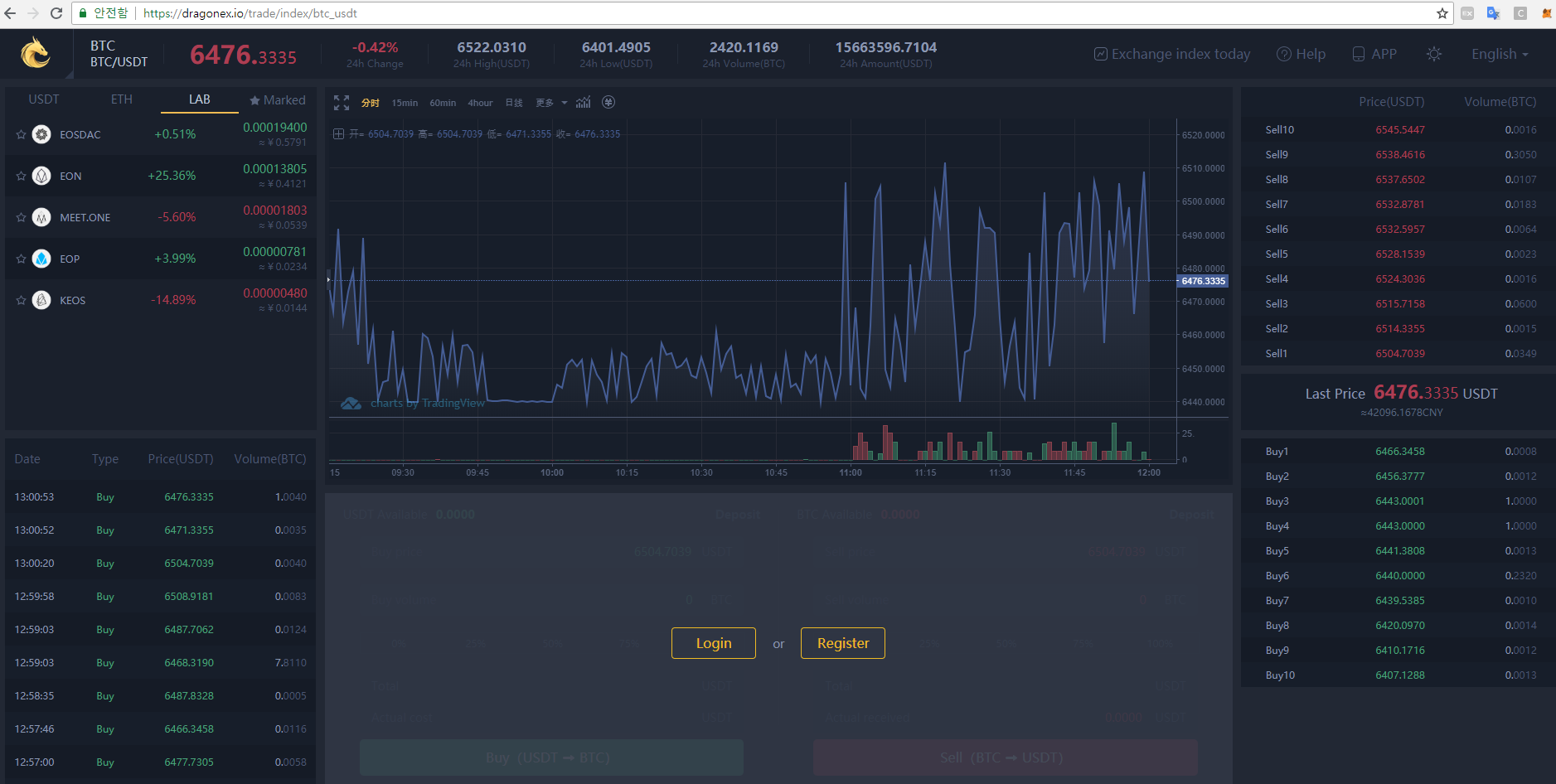Viewport: 1556px width, 784px height.
Task: Click the Last Price 6476.3335 value
Action: click(1416, 393)
